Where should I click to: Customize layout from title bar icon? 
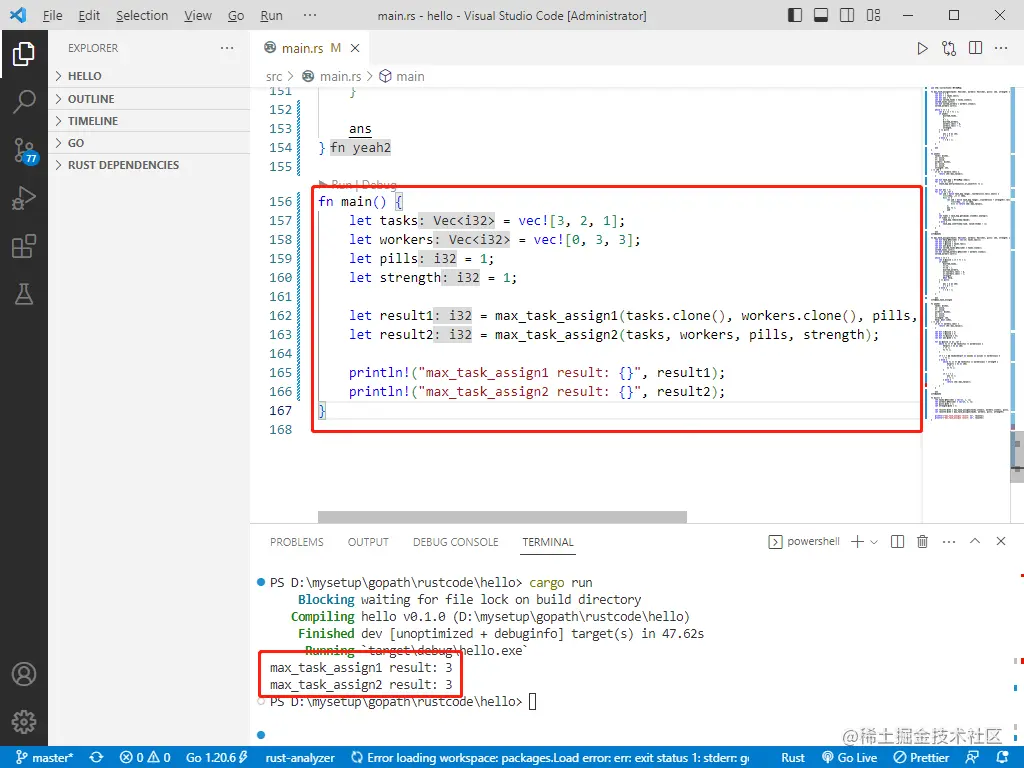874,15
